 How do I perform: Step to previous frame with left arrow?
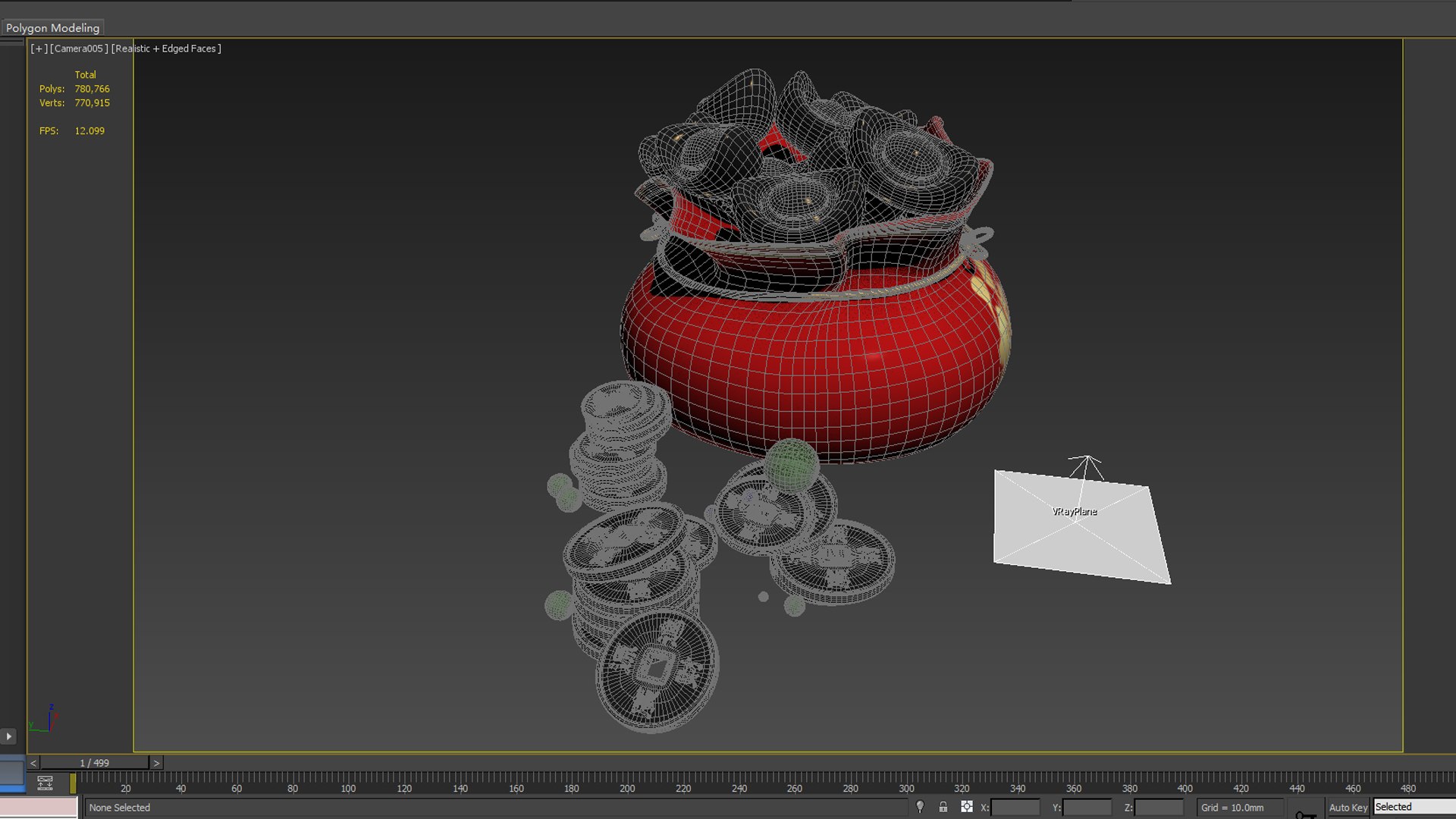33,763
